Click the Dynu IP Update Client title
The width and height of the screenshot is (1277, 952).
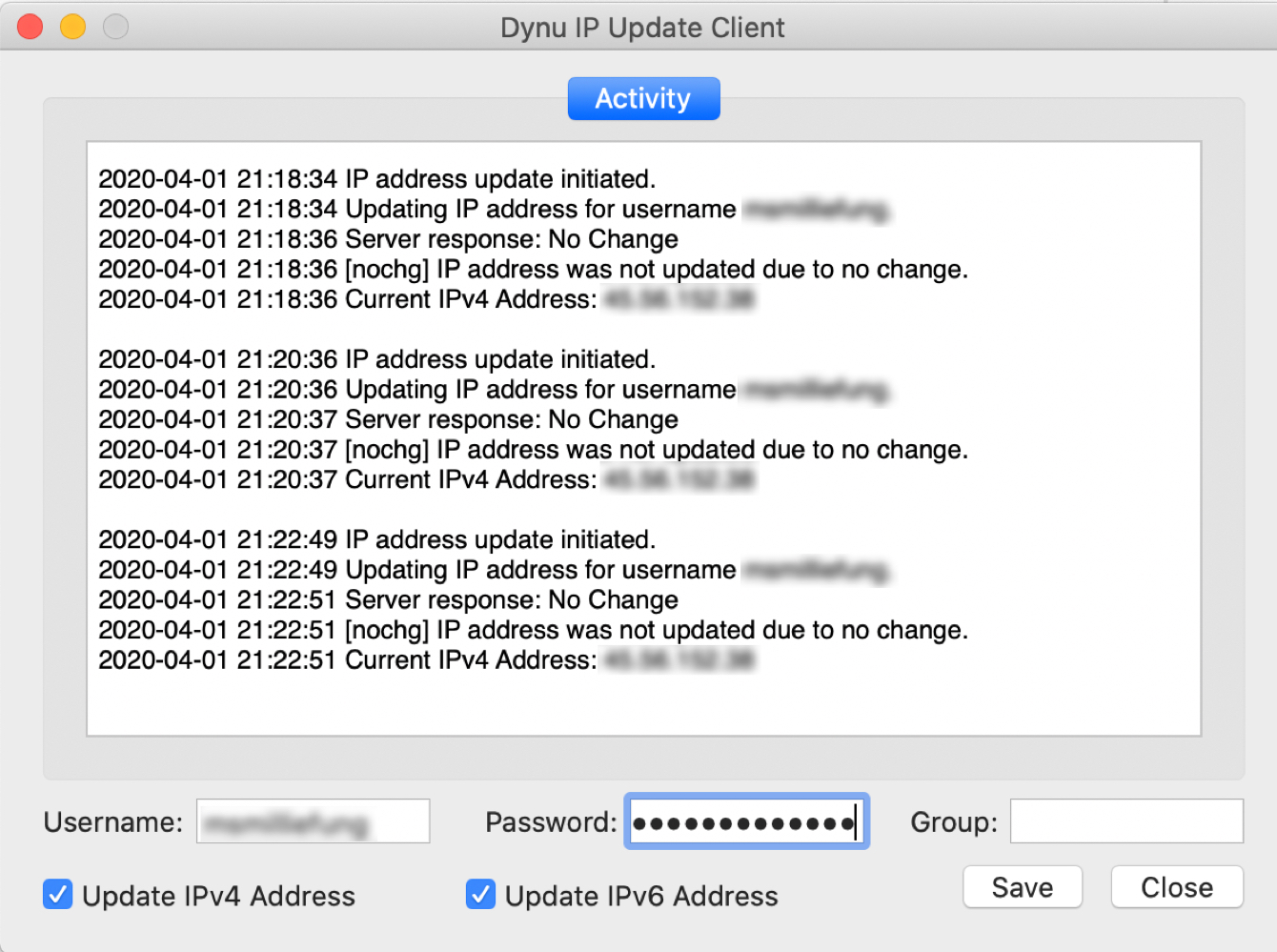(x=642, y=28)
